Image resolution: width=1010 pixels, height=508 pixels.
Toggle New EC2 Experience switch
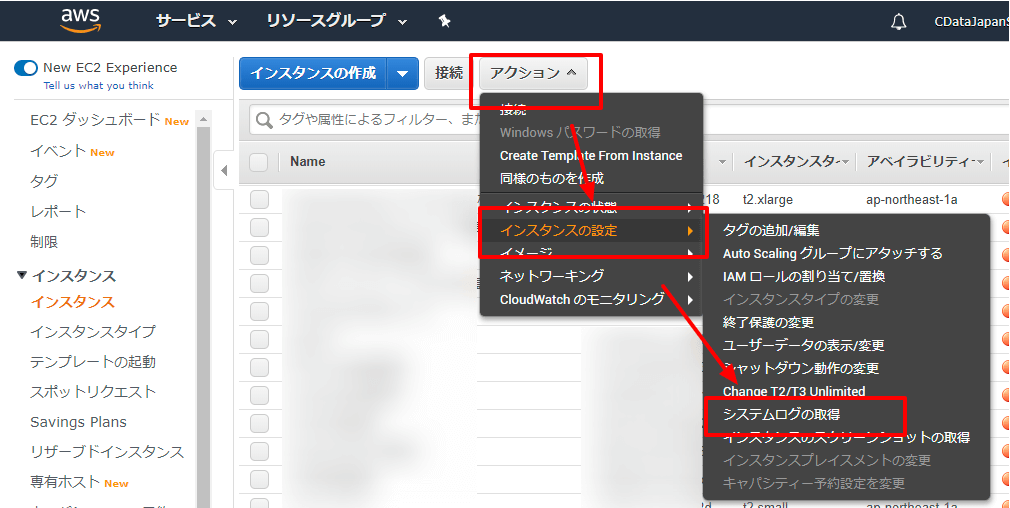(x=26, y=68)
